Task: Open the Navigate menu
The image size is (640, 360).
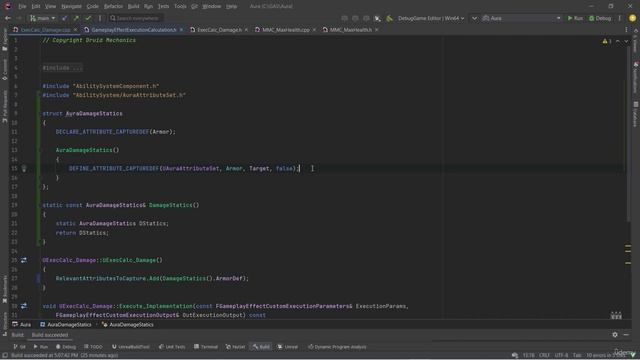Action: coord(71,6)
